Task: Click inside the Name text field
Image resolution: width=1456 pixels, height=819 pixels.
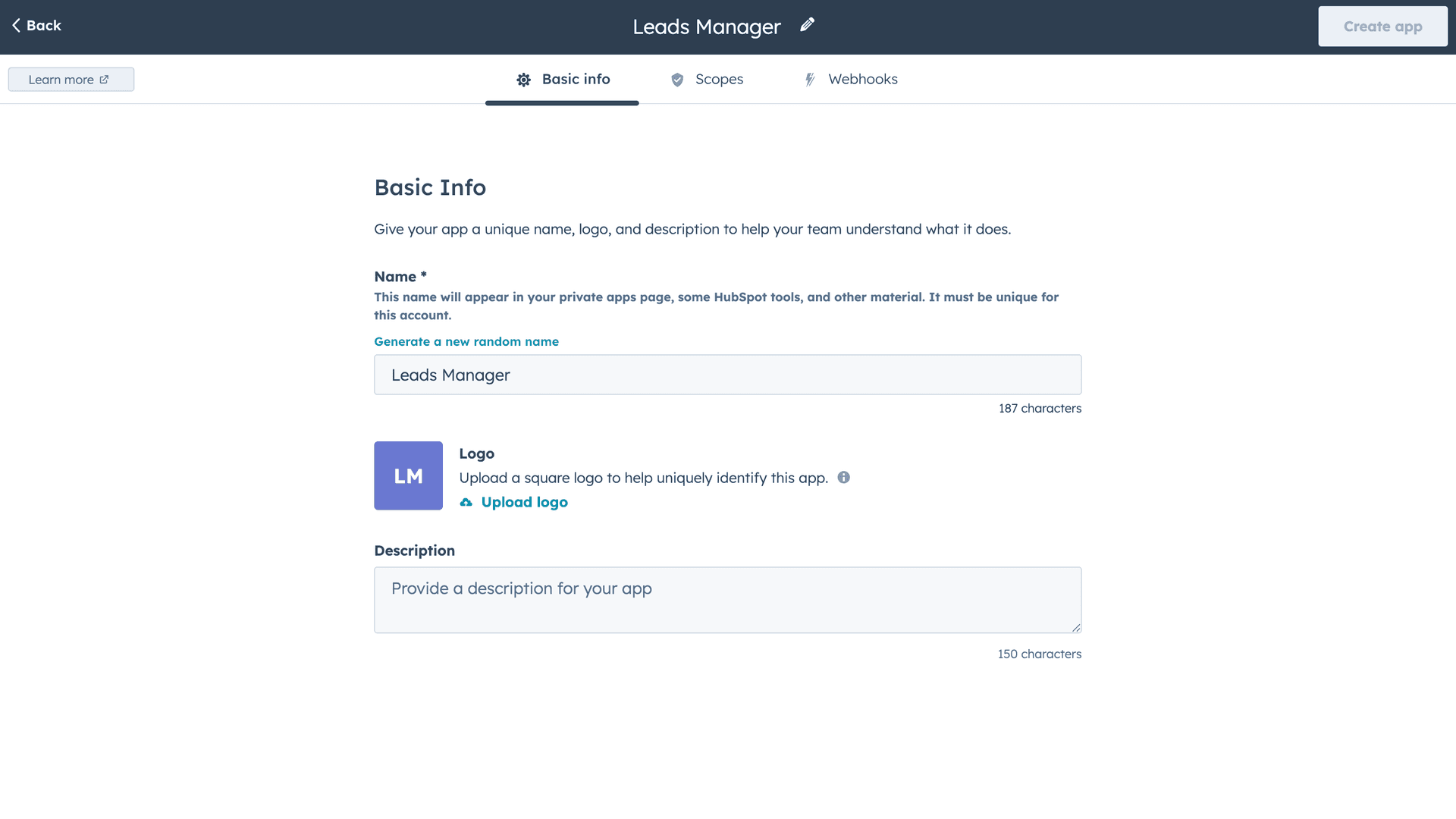Action: (x=727, y=375)
